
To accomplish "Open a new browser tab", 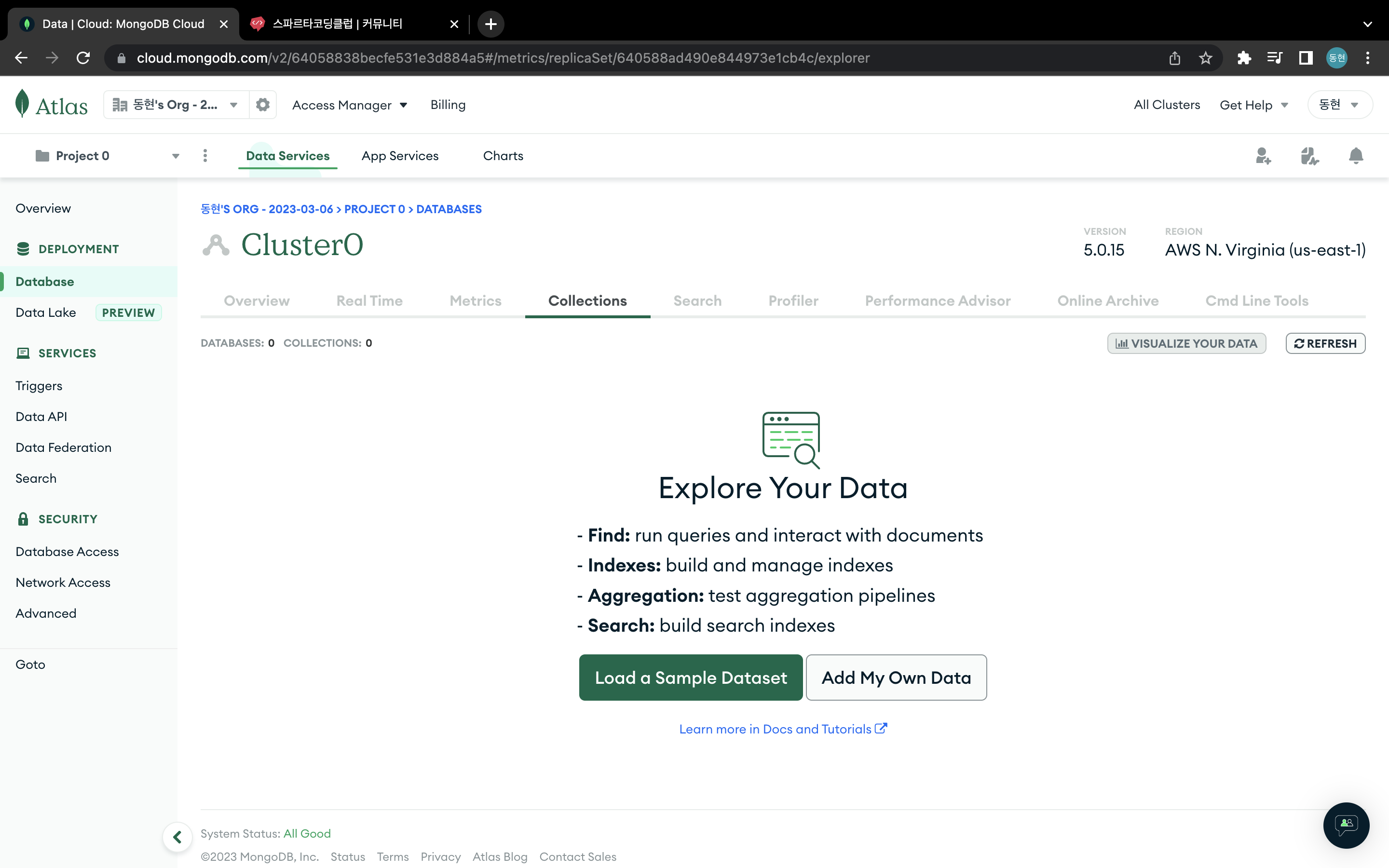I will pyautogui.click(x=491, y=24).
